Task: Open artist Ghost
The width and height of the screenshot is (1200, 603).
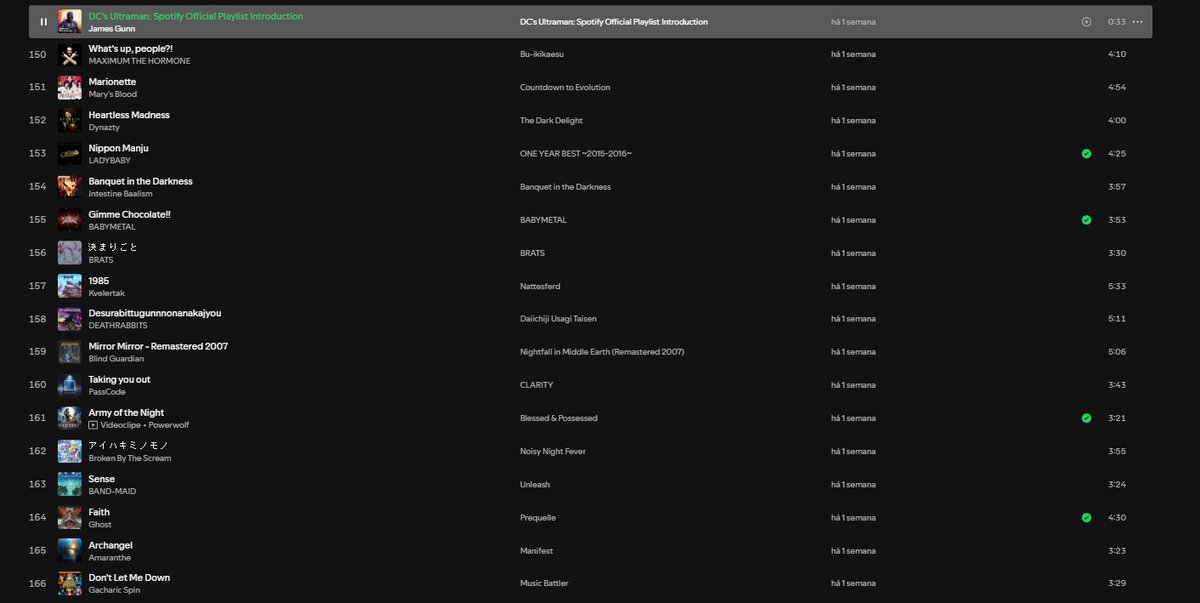Action: tap(100, 524)
